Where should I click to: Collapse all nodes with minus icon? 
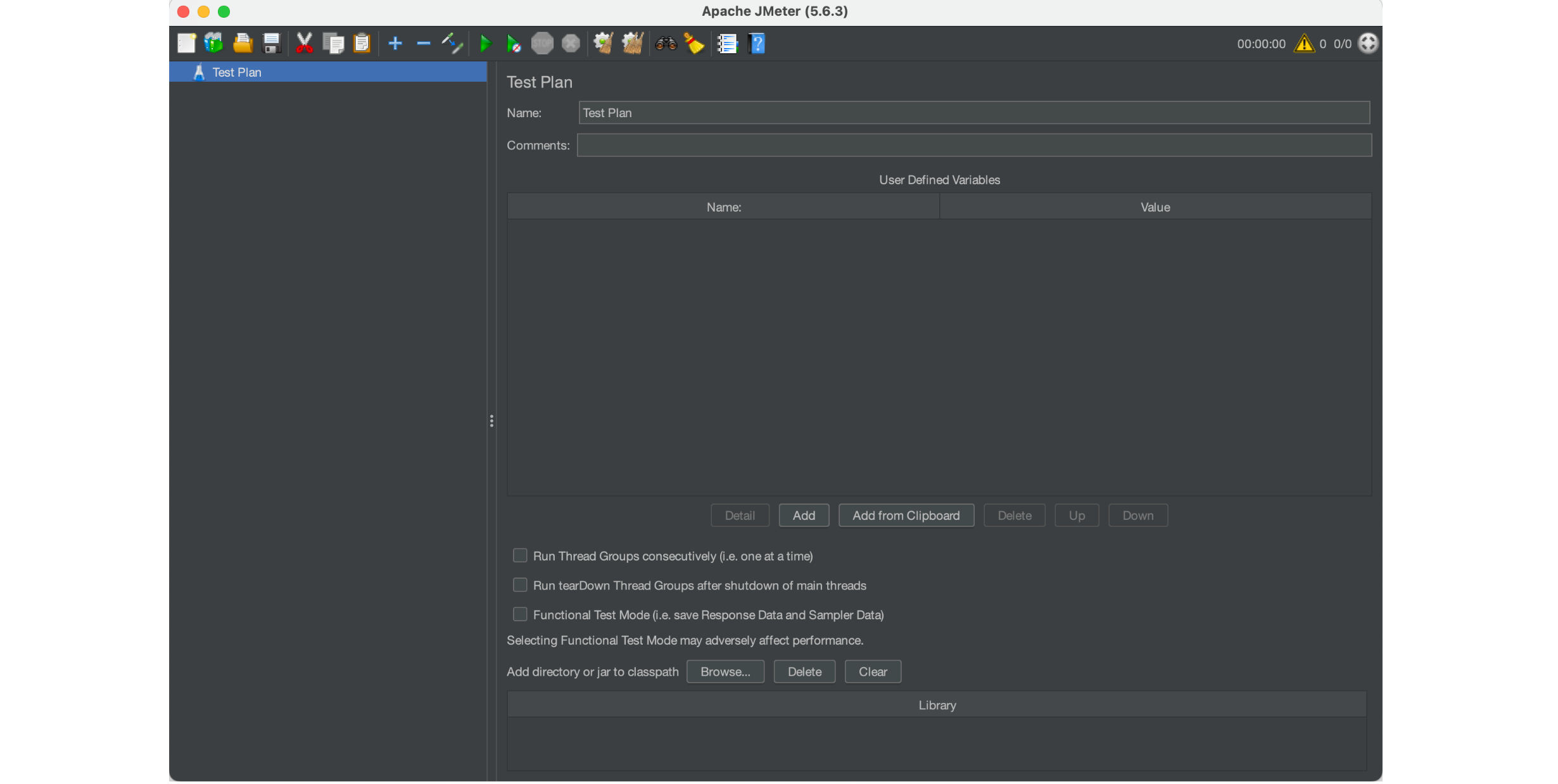[423, 43]
